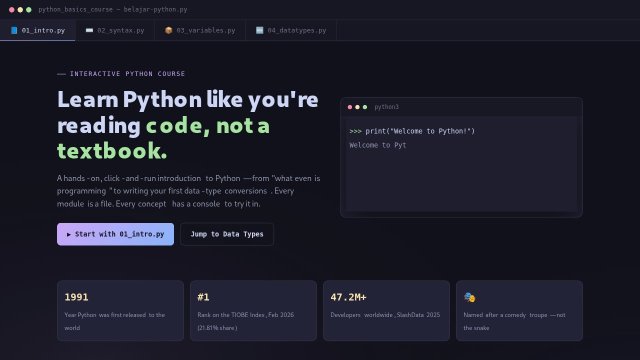Viewport: 640px width, 360px height.
Task: Switch to the 03_variables.py tab
Action: 200,30
